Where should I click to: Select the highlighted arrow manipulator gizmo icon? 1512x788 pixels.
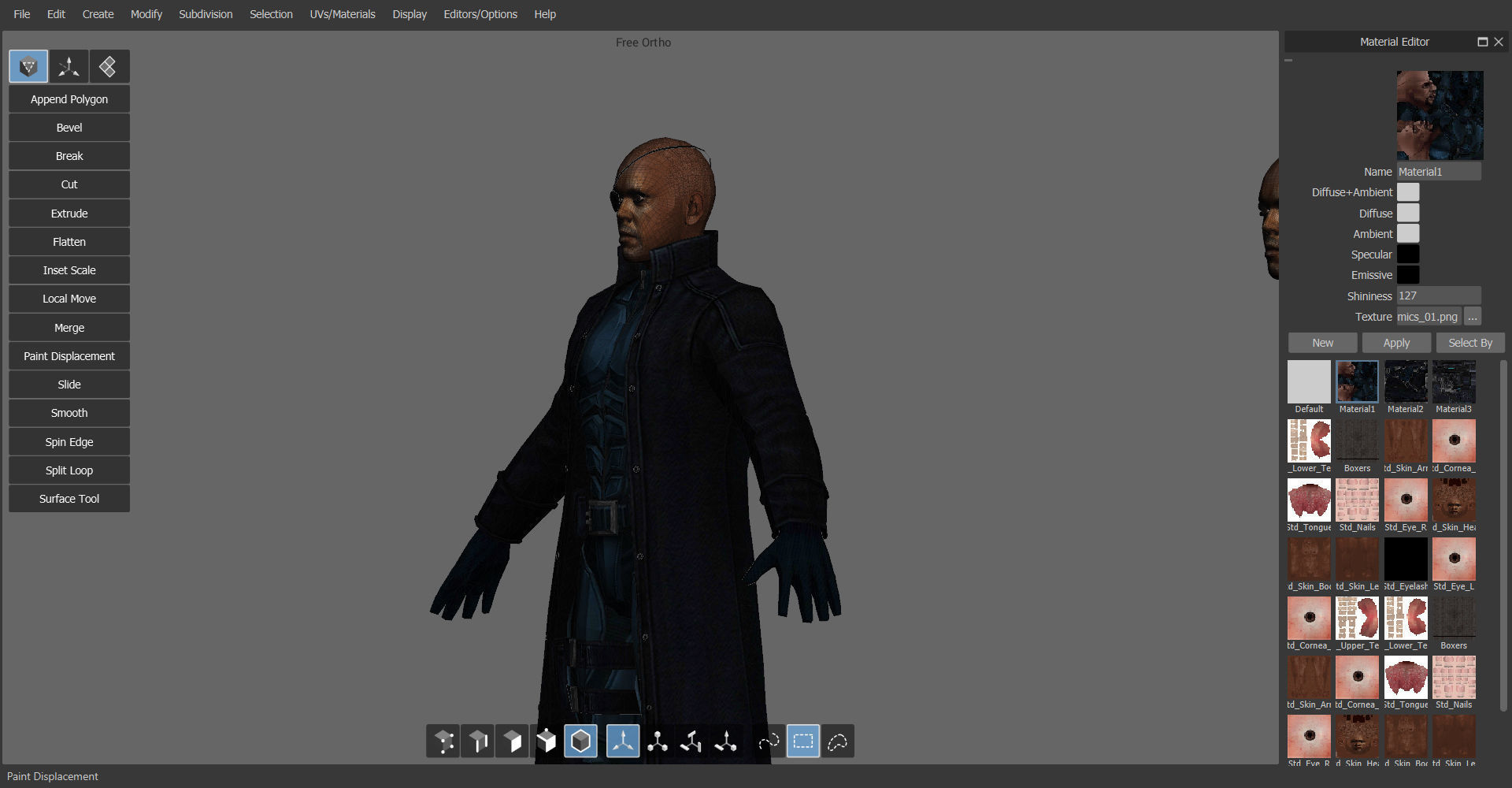click(x=623, y=742)
